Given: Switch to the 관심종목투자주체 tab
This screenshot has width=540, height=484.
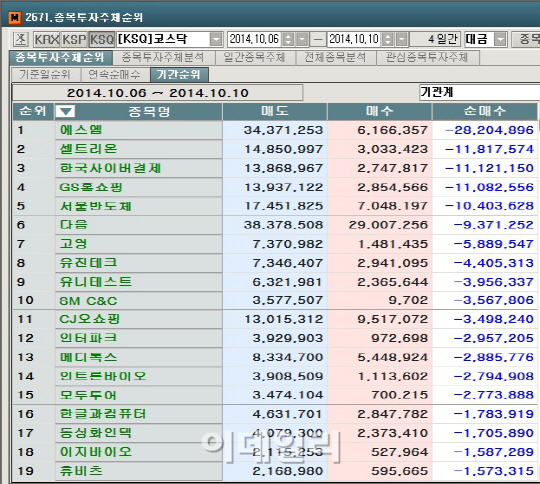Looking at the screenshot, I should [x=427, y=58].
